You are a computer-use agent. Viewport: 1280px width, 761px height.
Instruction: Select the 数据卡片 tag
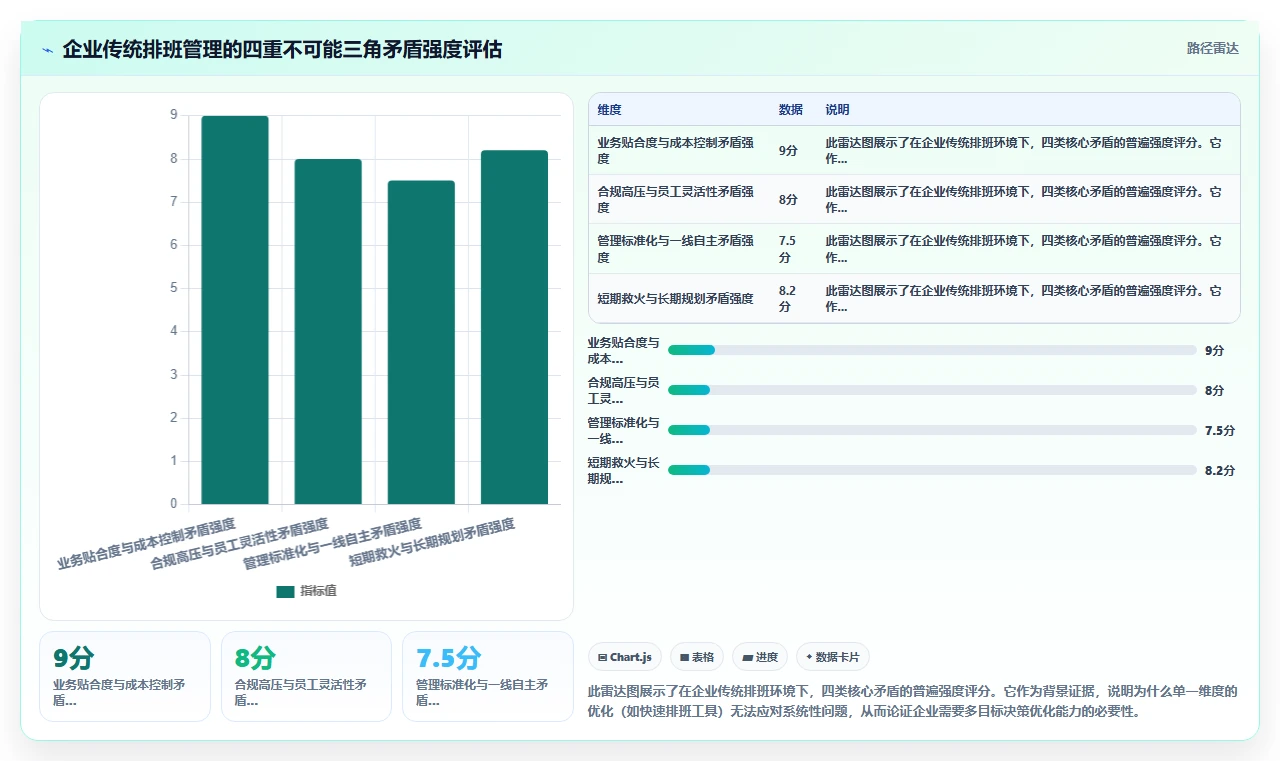point(833,657)
